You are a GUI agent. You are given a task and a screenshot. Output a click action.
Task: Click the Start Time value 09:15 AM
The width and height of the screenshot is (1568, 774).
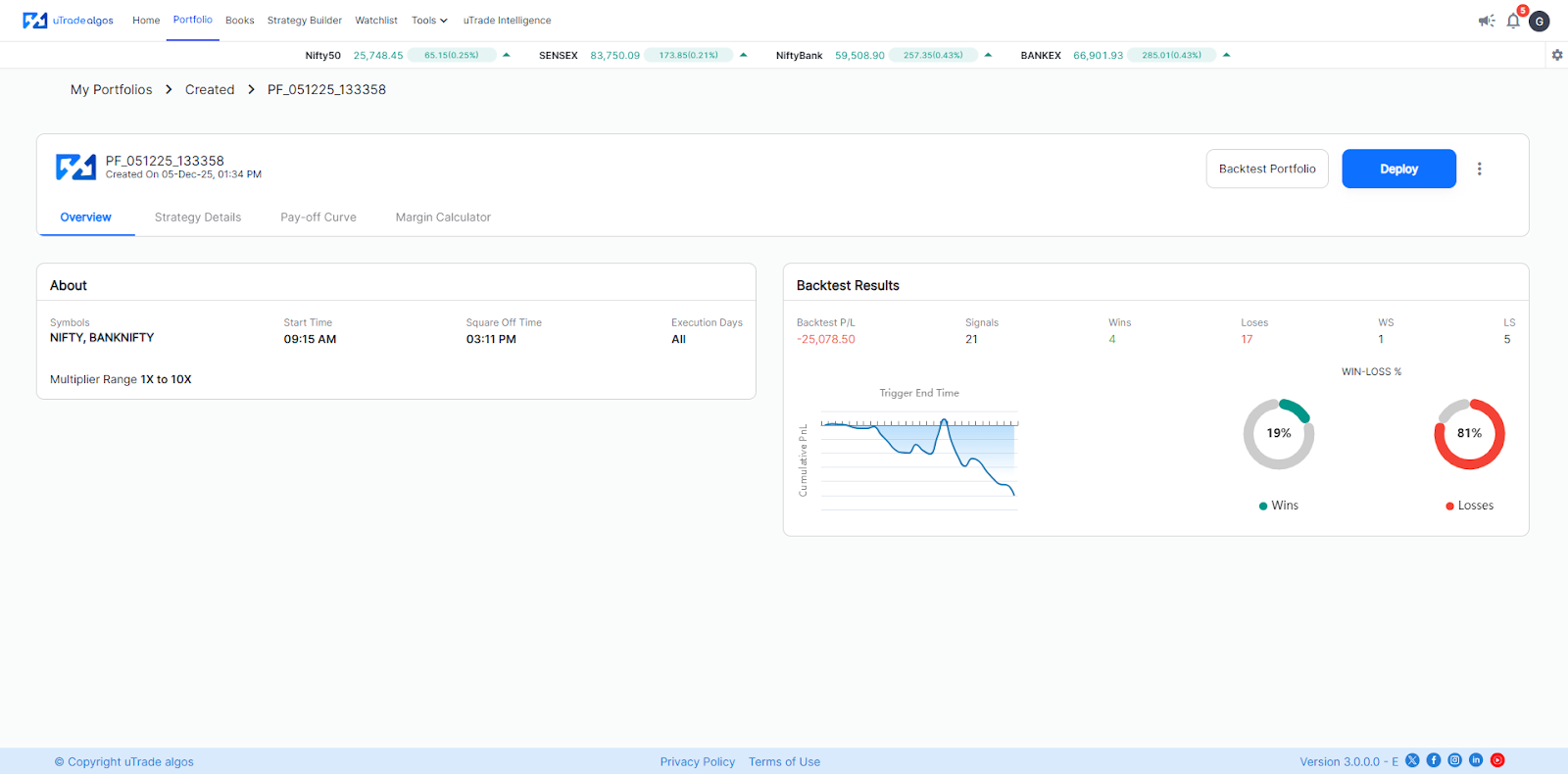(310, 339)
